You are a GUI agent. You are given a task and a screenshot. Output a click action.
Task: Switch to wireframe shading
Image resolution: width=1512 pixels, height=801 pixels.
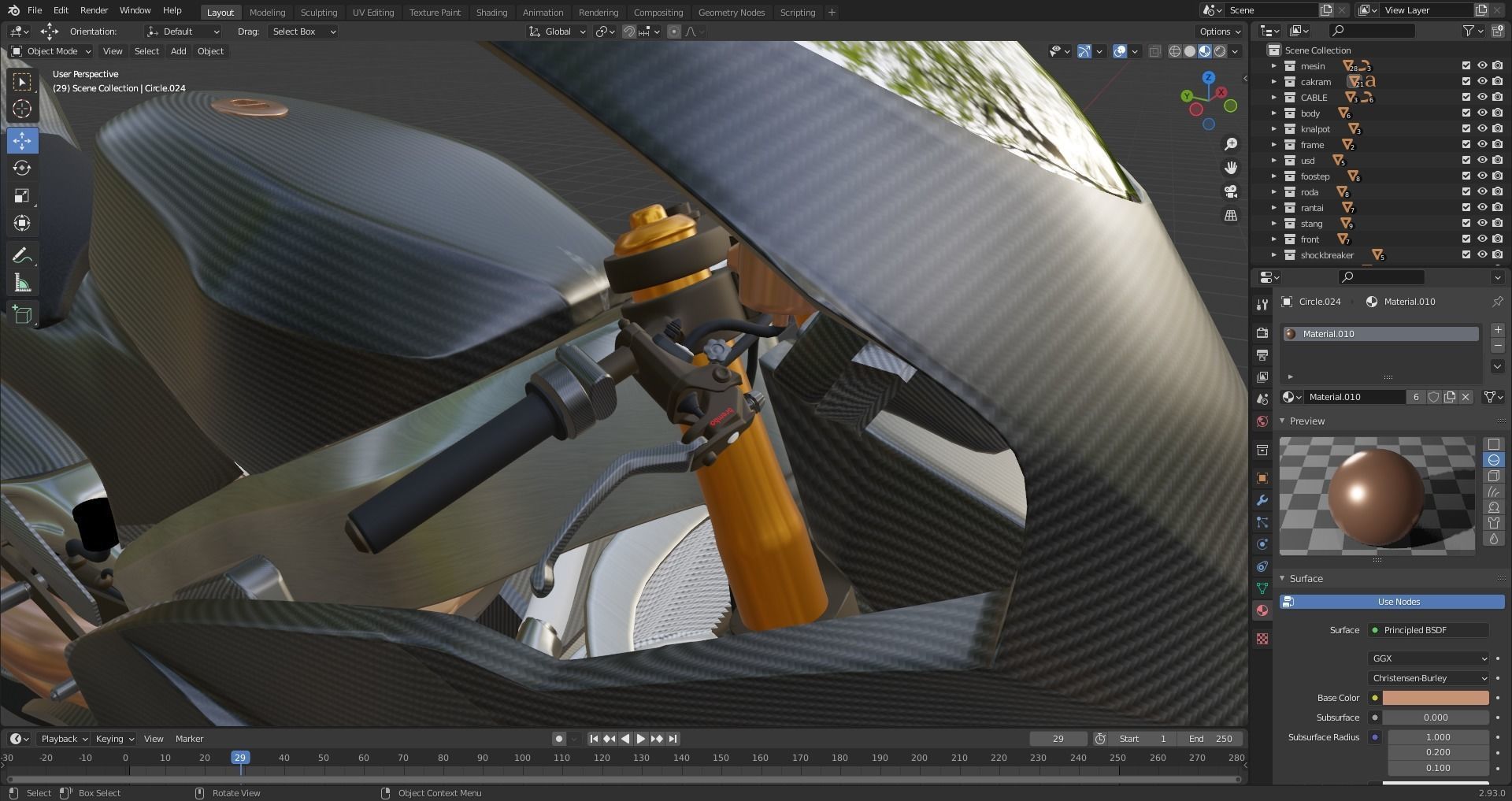pos(1175,51)
